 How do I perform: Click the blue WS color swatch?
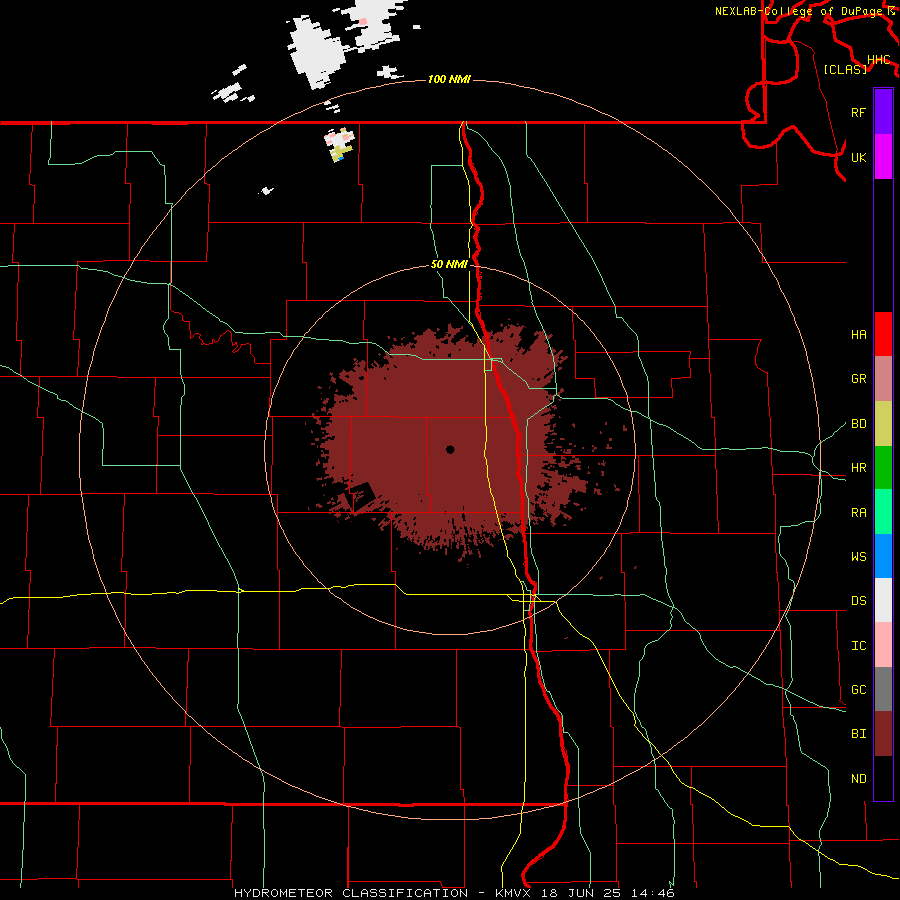883,556
